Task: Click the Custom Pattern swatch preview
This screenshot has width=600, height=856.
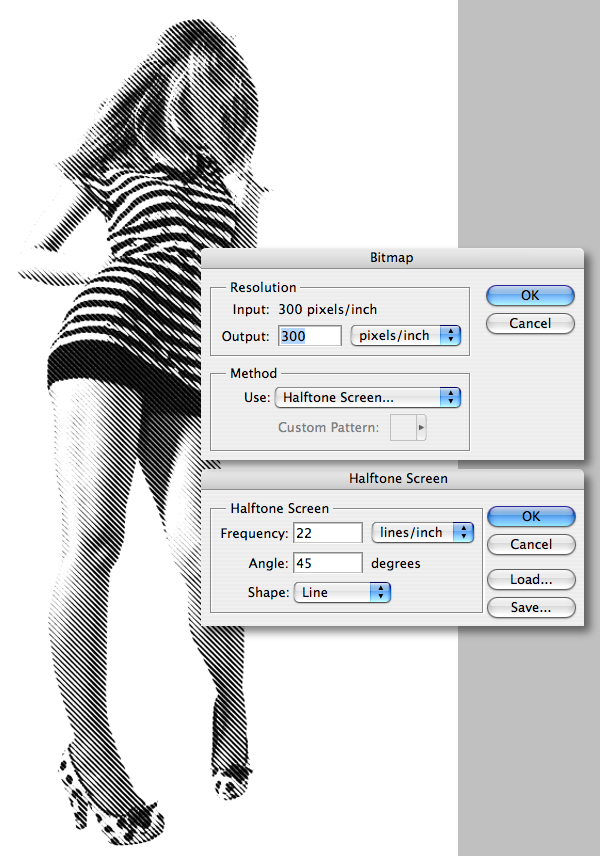Action: [403, 427]
